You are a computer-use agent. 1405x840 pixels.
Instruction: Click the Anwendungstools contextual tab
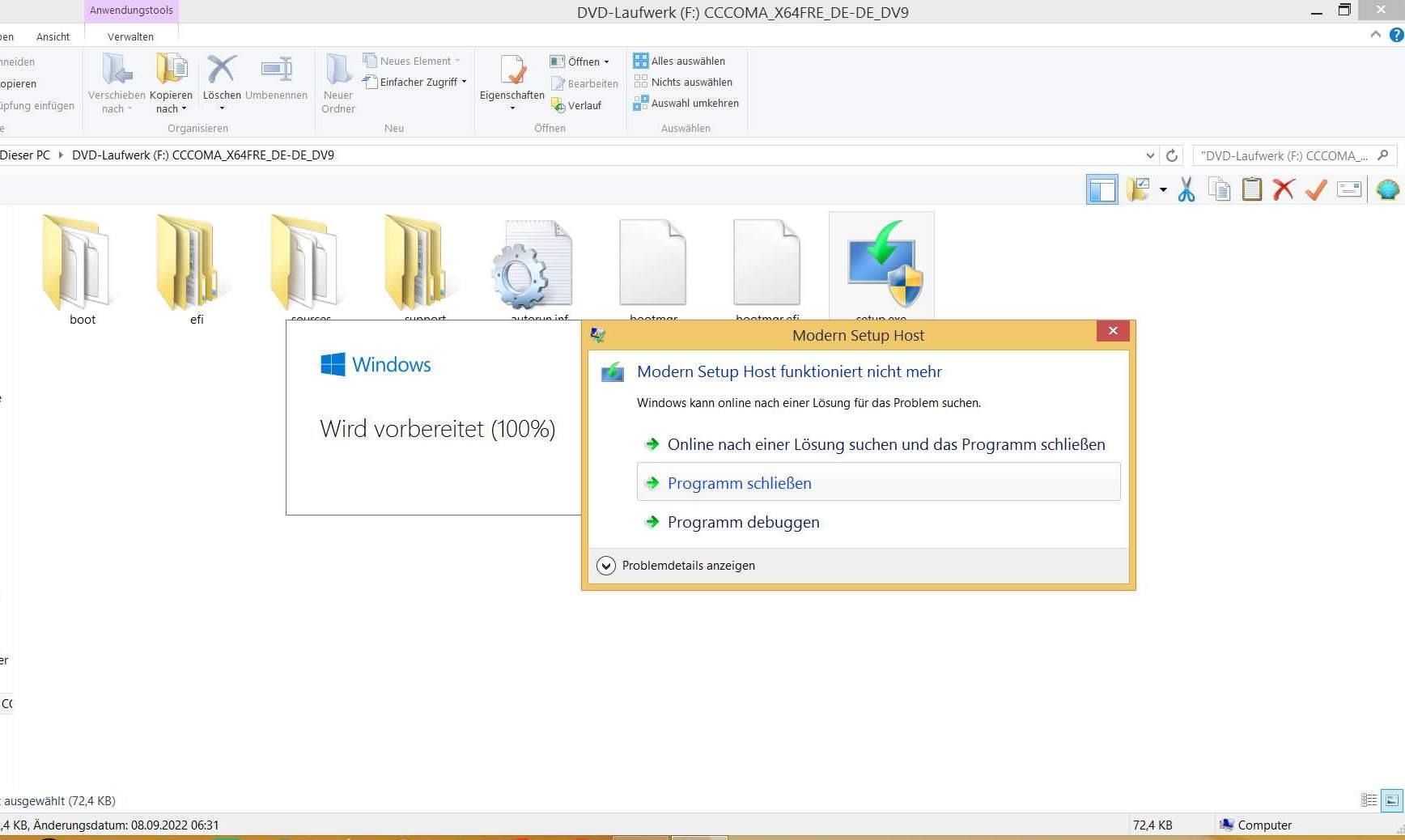[131, 11]
